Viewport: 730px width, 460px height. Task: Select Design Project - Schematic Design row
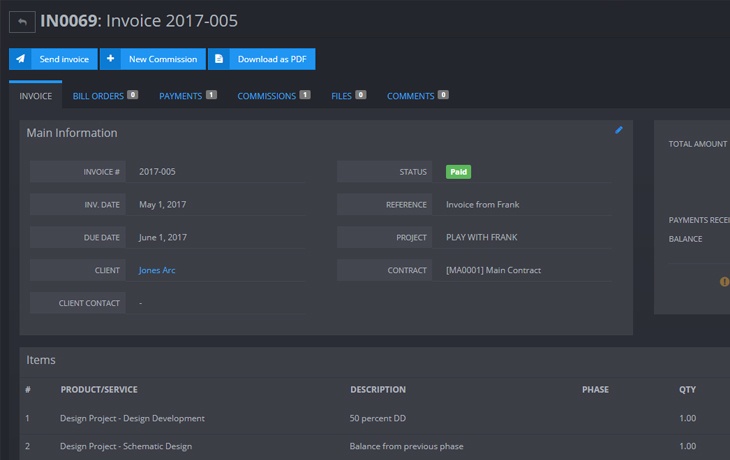(x=375, y=446)
